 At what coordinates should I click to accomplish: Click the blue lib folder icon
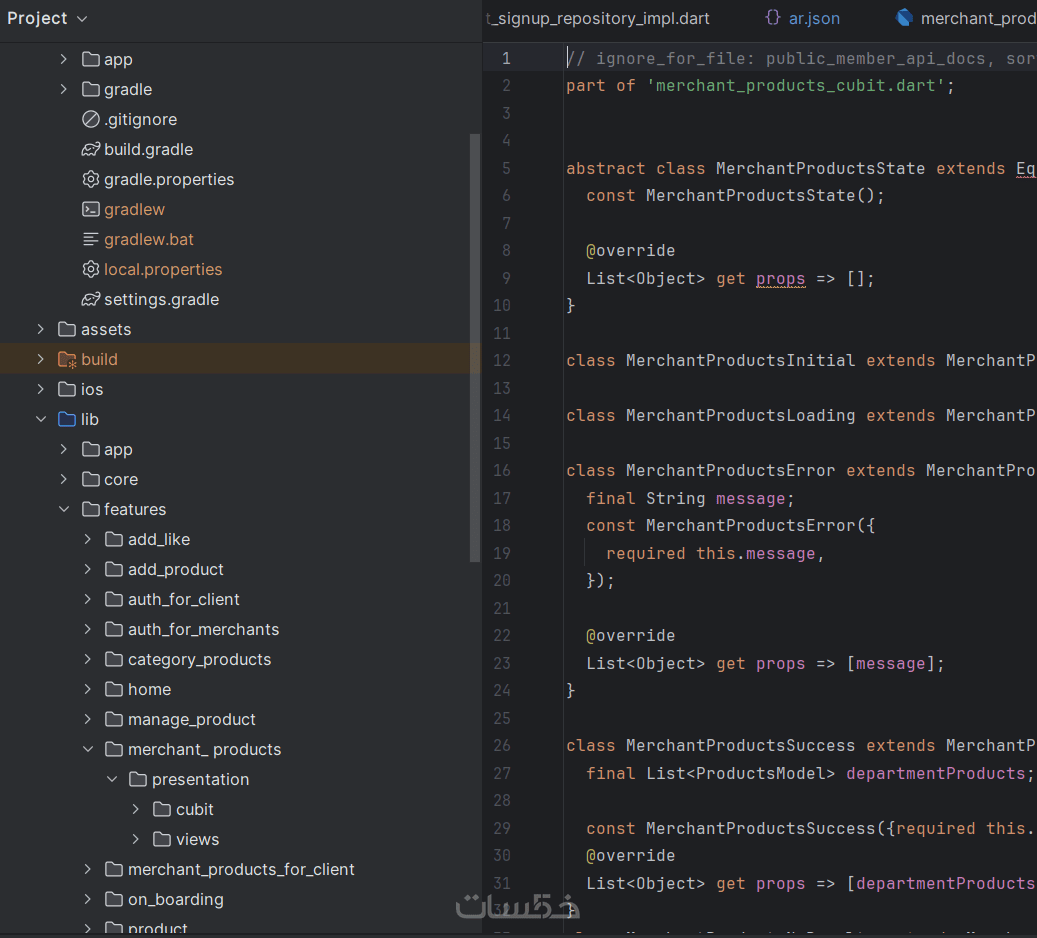(x=67, y=419)
